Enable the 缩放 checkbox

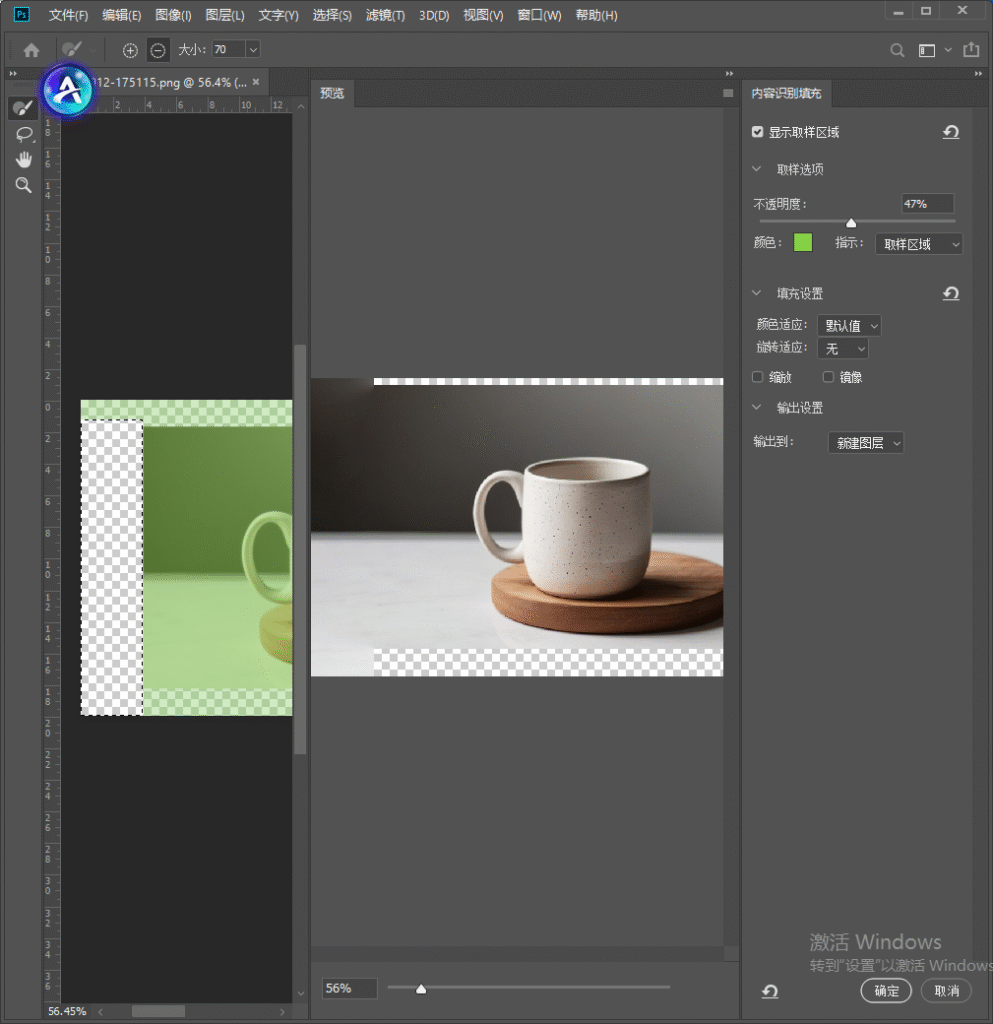[x=757, y=377]
